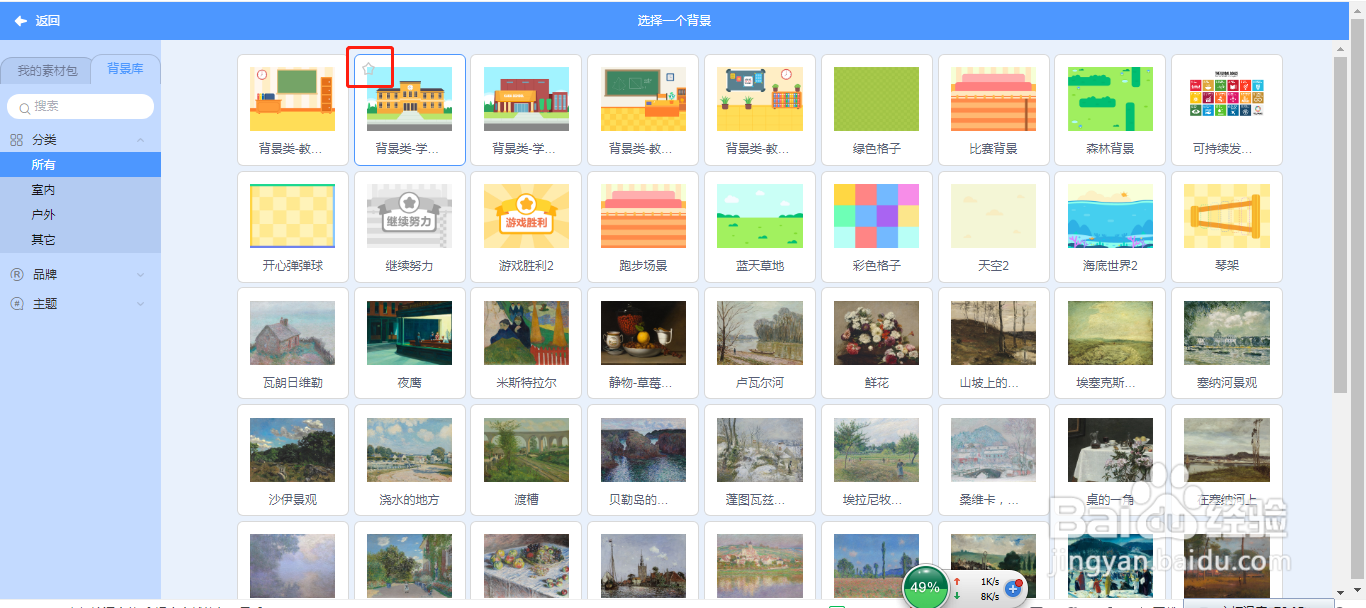The image size is (1366, 608).
Task: Click the 沙伊景观 painting label
Action: click(x=293, y=500)
